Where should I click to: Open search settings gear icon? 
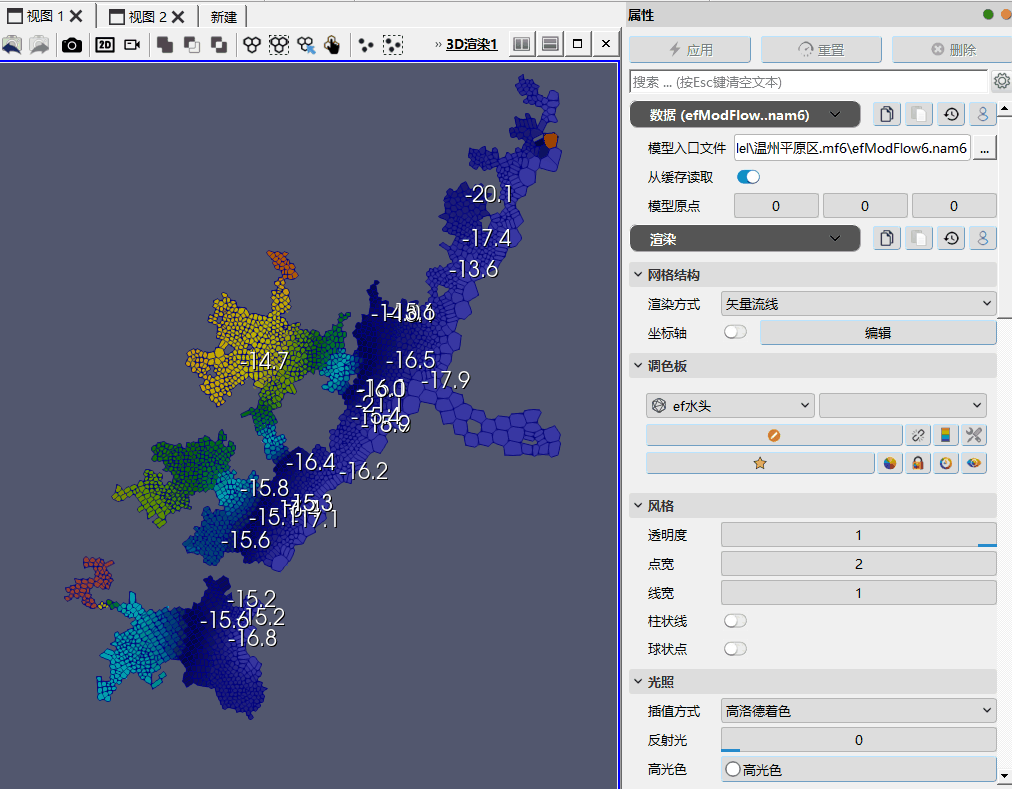[x=1002, y=81]
